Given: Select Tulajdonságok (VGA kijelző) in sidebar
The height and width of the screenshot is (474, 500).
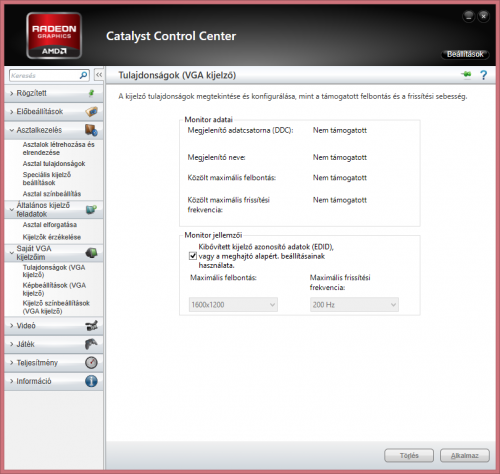Looking at the screenshot, I should click(x=54, y=271).
